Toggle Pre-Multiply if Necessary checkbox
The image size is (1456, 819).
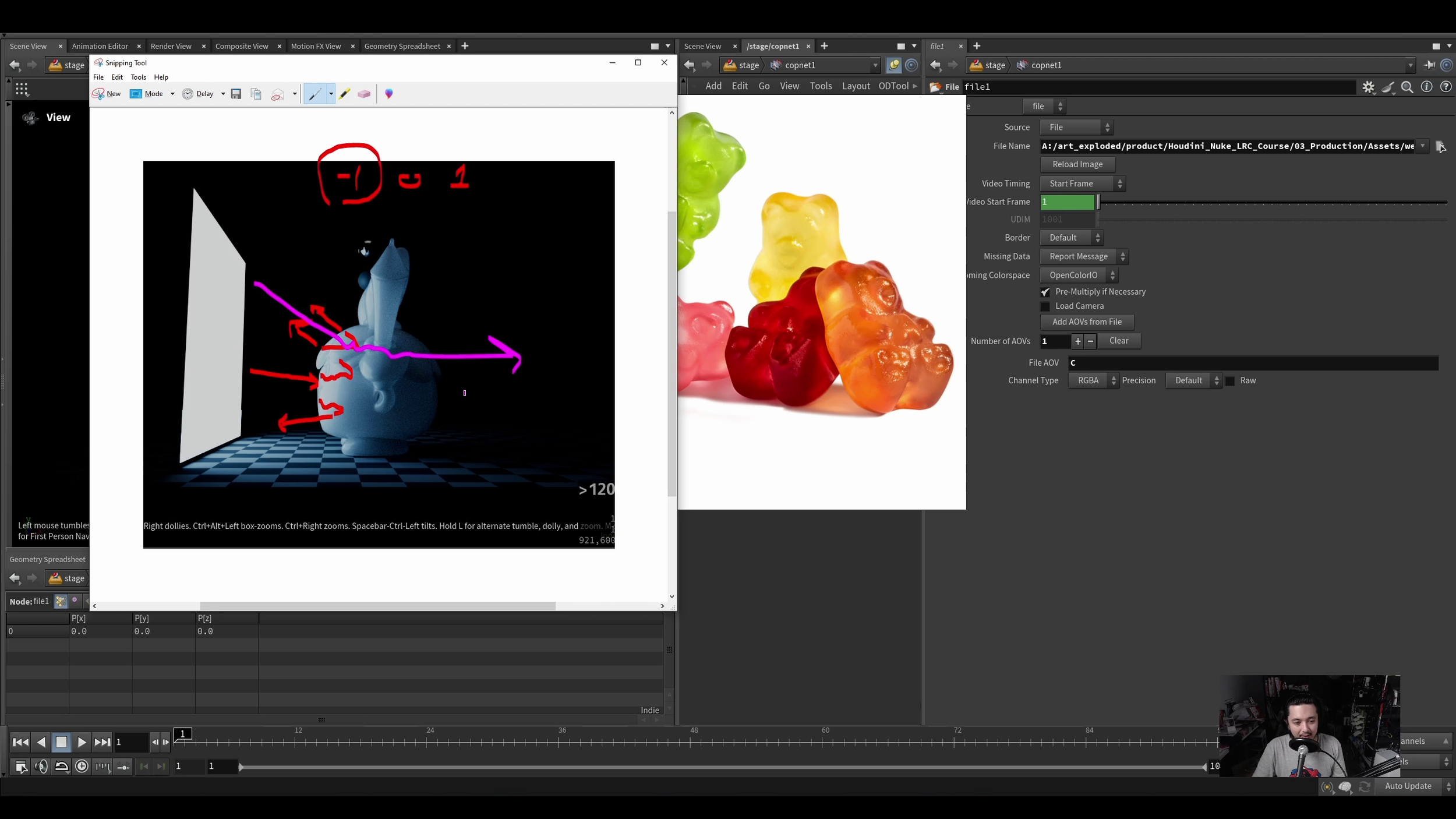(x=1045, y=292)
